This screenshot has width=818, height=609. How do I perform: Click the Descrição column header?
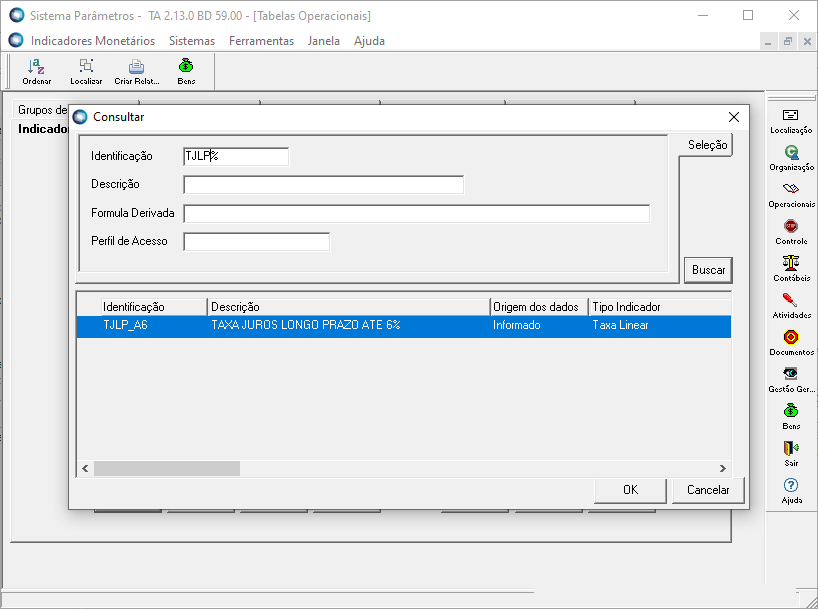pos(349,307)
